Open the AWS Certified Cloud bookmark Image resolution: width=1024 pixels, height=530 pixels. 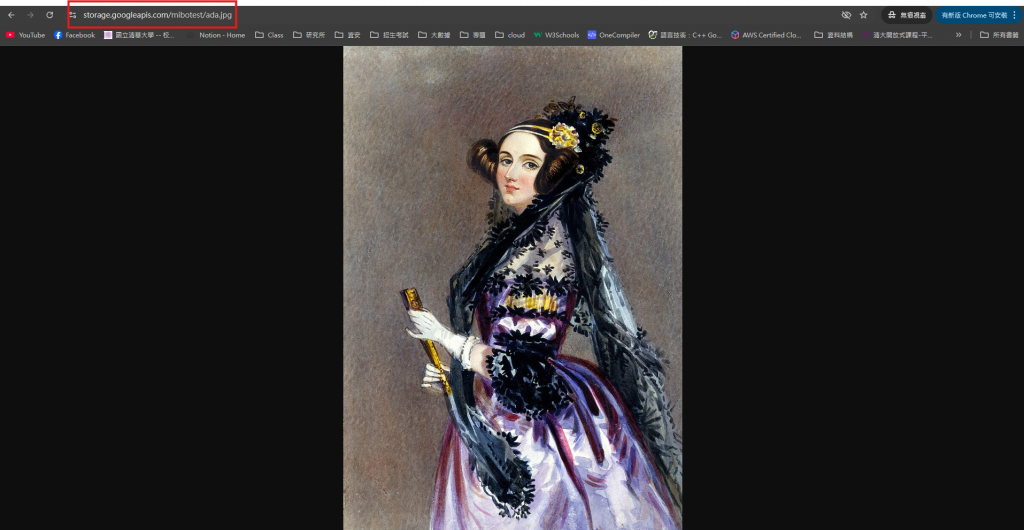766,35
